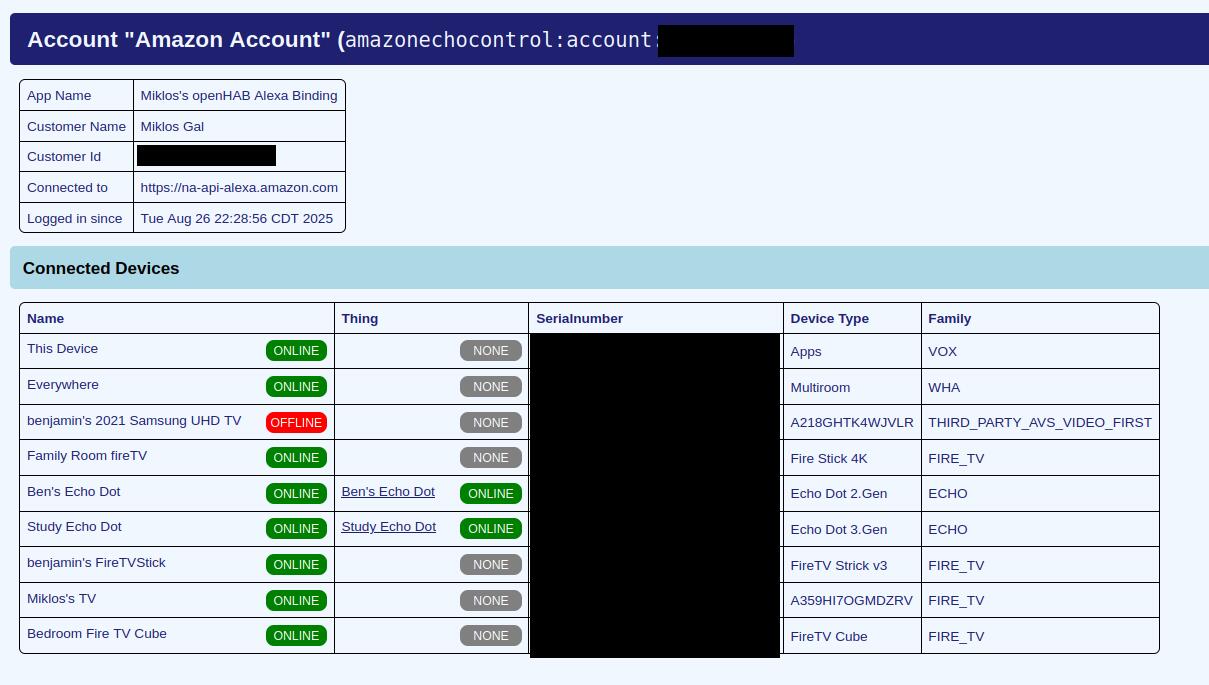Screen dimensions: 1209x685
Task: Select the Connected to URL https://na-api-alexa.amazon.com
Action: [239, 187]
